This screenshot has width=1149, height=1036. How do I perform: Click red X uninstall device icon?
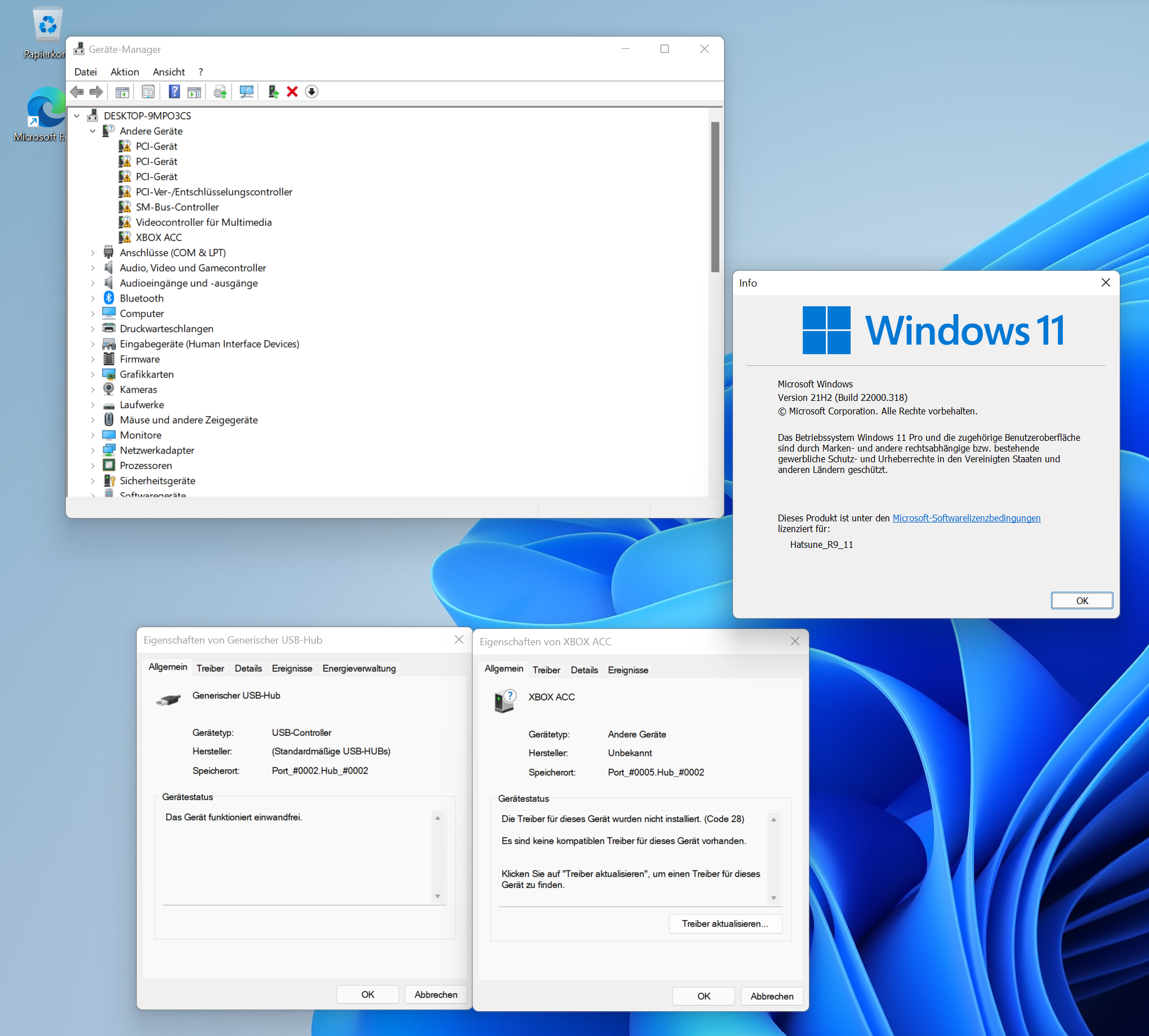click(x=292, y=92)
